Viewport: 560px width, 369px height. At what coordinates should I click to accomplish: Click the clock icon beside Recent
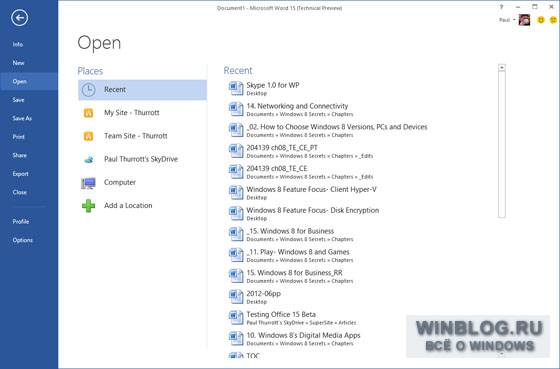click(88, 90)
